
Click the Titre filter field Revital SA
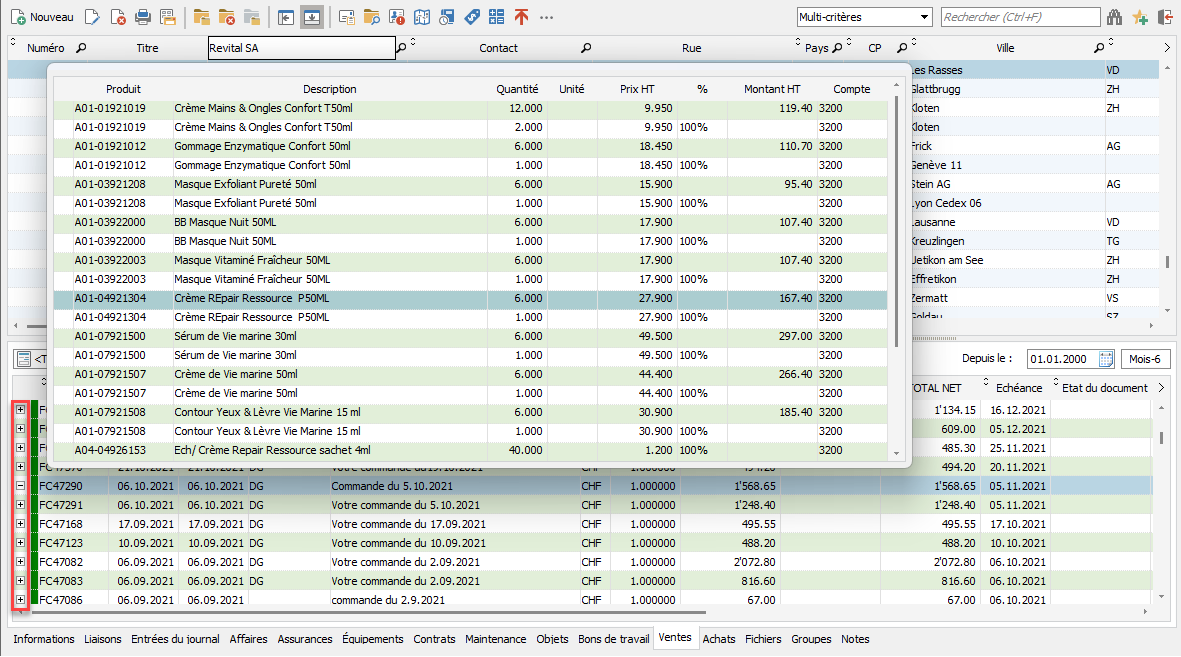coord(301,47)
